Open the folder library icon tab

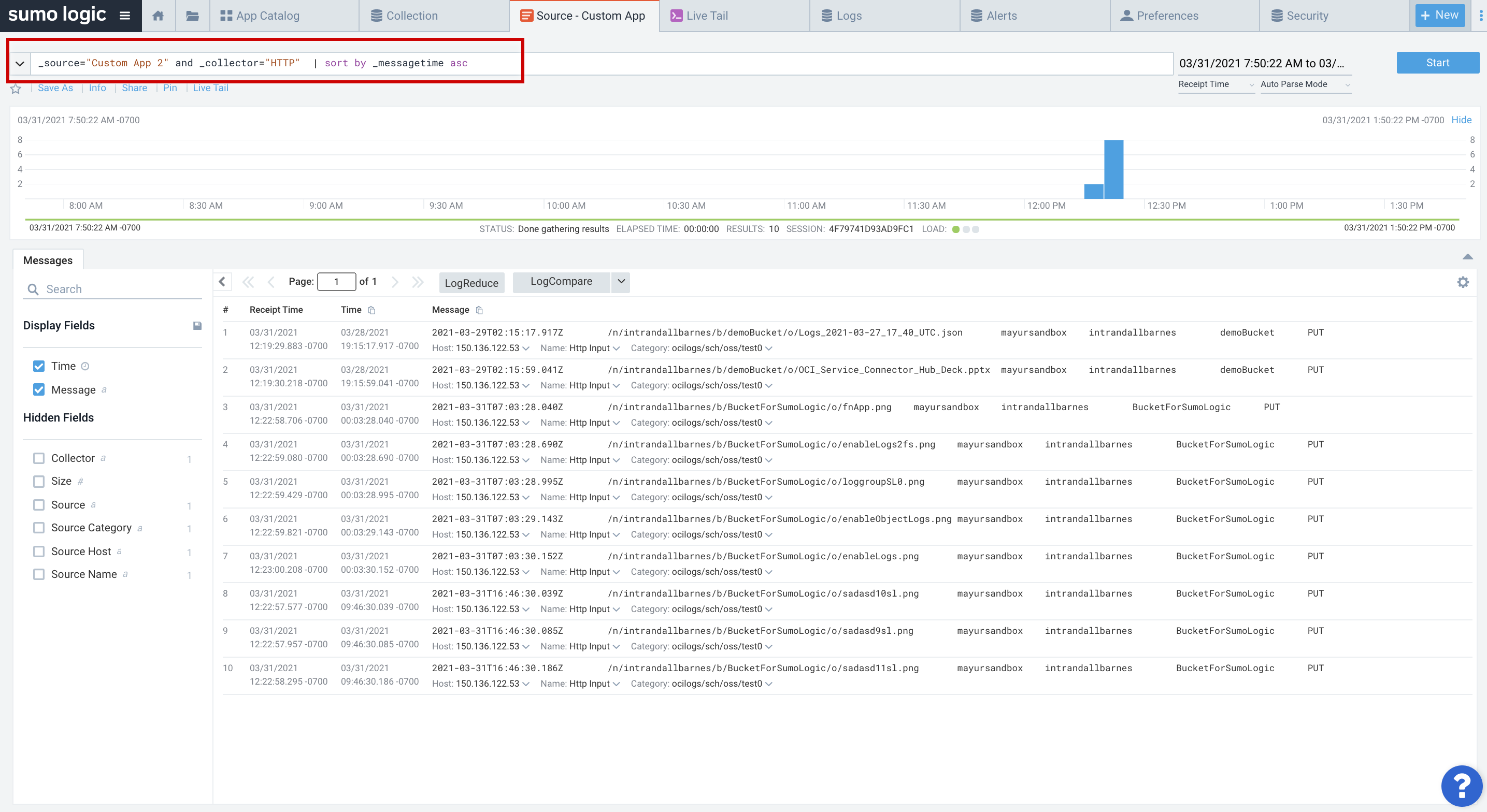pos(192,16)
